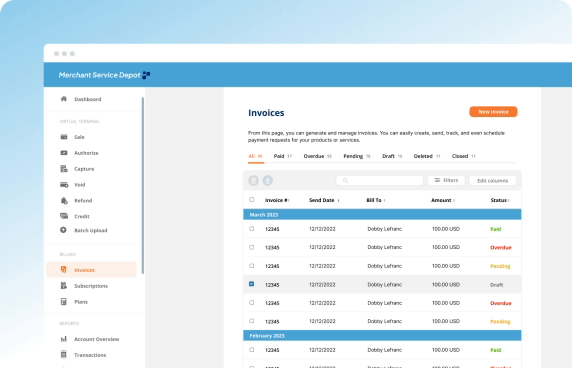Click the download icon above table
Viewport: 572px width, 368px height.
pos(268,180)
